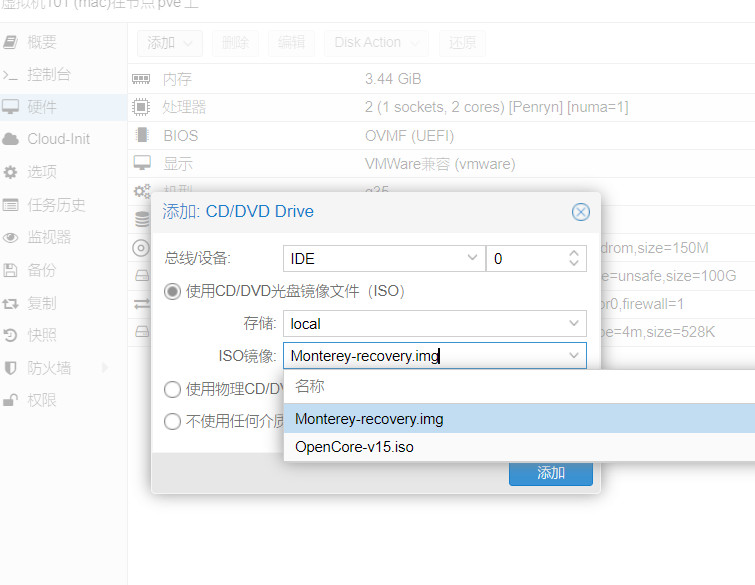The image size is (755, 585).
Task: Decrease the device number with down arrow
Action: 573,263
